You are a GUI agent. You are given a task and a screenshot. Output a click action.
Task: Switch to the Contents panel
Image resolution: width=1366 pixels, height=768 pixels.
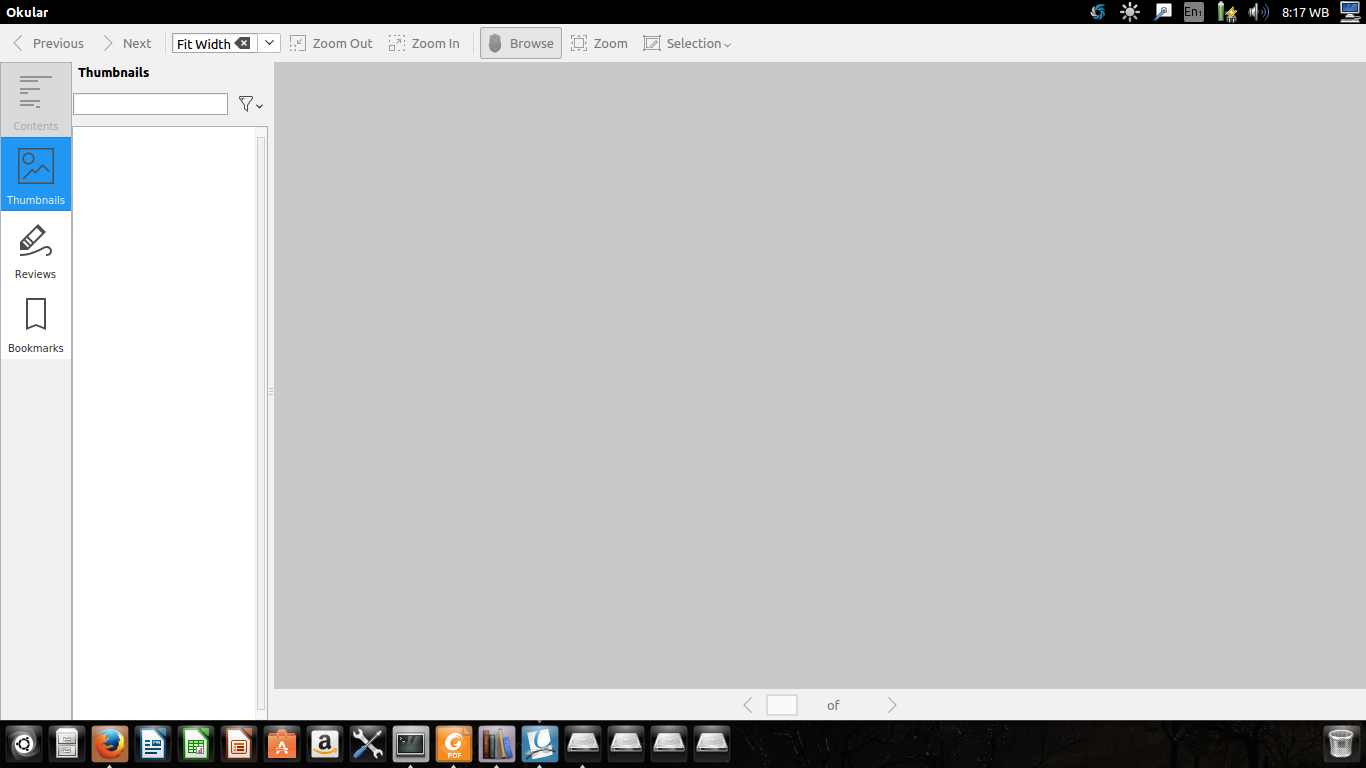click(x=35, y=99)
